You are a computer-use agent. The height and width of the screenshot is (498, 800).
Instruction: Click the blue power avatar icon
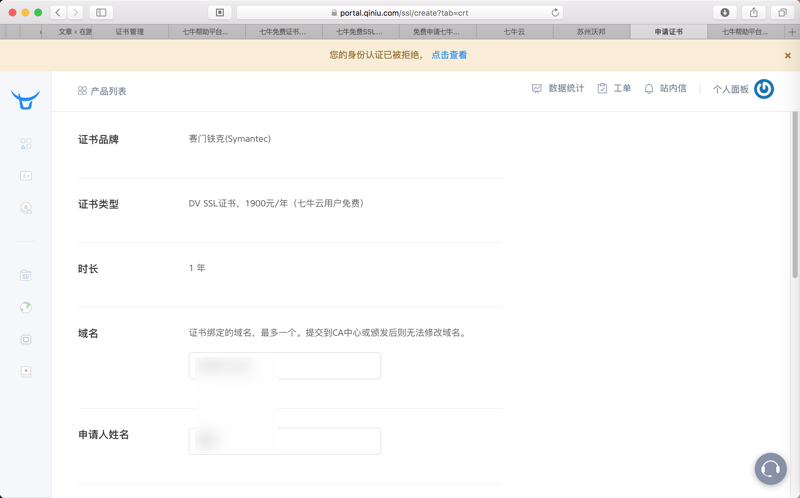764,89
